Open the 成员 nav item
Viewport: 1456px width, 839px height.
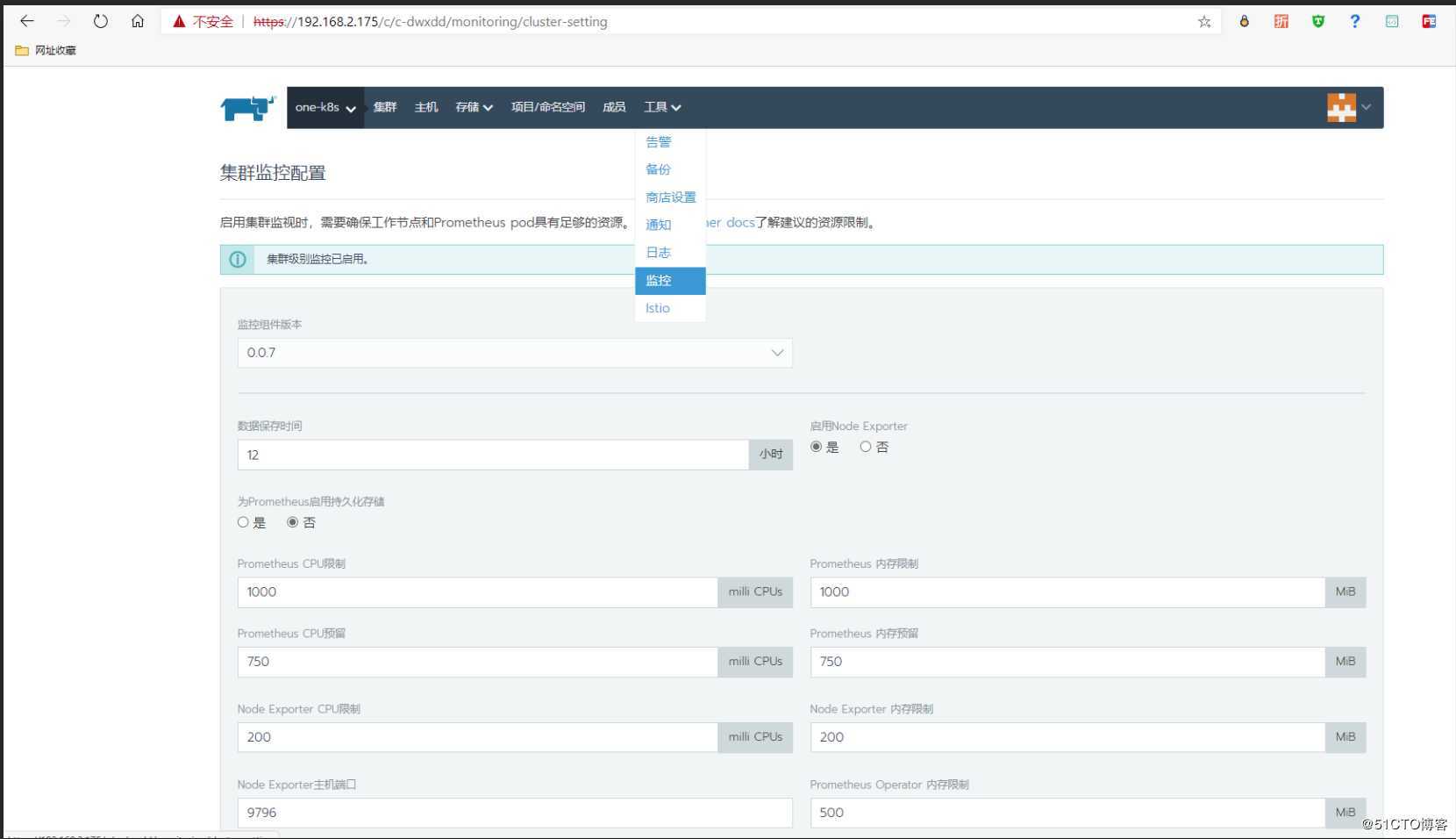(x=614, y=107)
